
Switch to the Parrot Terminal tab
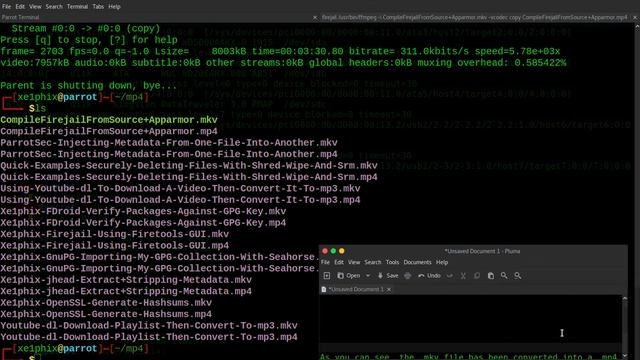click(157, 18)
